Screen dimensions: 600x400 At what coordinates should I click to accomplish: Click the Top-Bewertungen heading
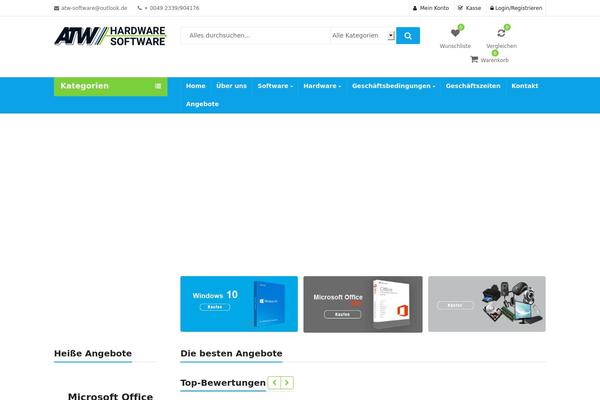223,383
